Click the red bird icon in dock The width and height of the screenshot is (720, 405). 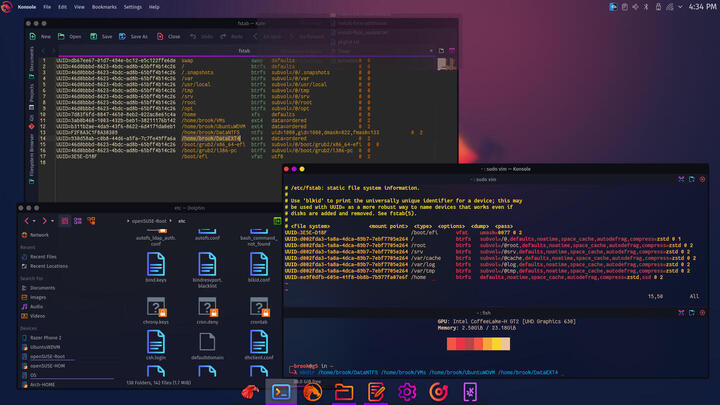pos(250,392)
